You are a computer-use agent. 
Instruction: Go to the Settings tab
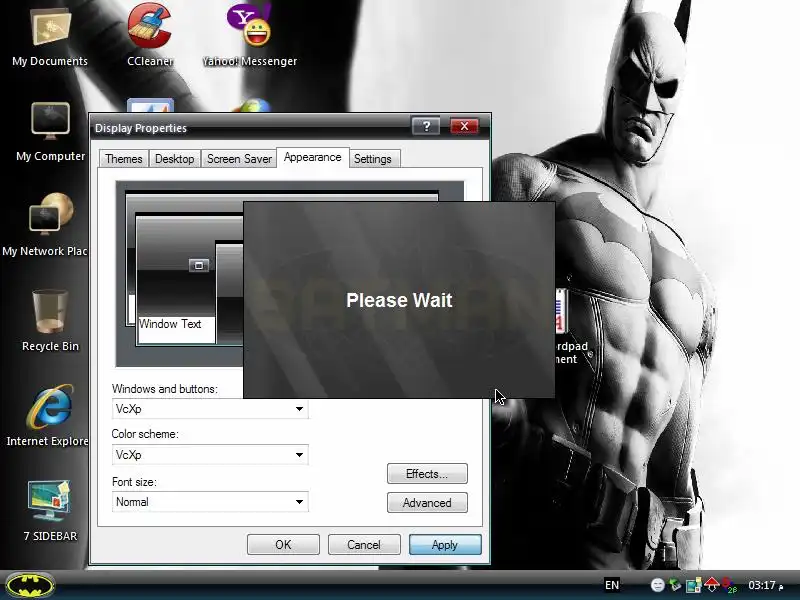click(x=372, y=159)
